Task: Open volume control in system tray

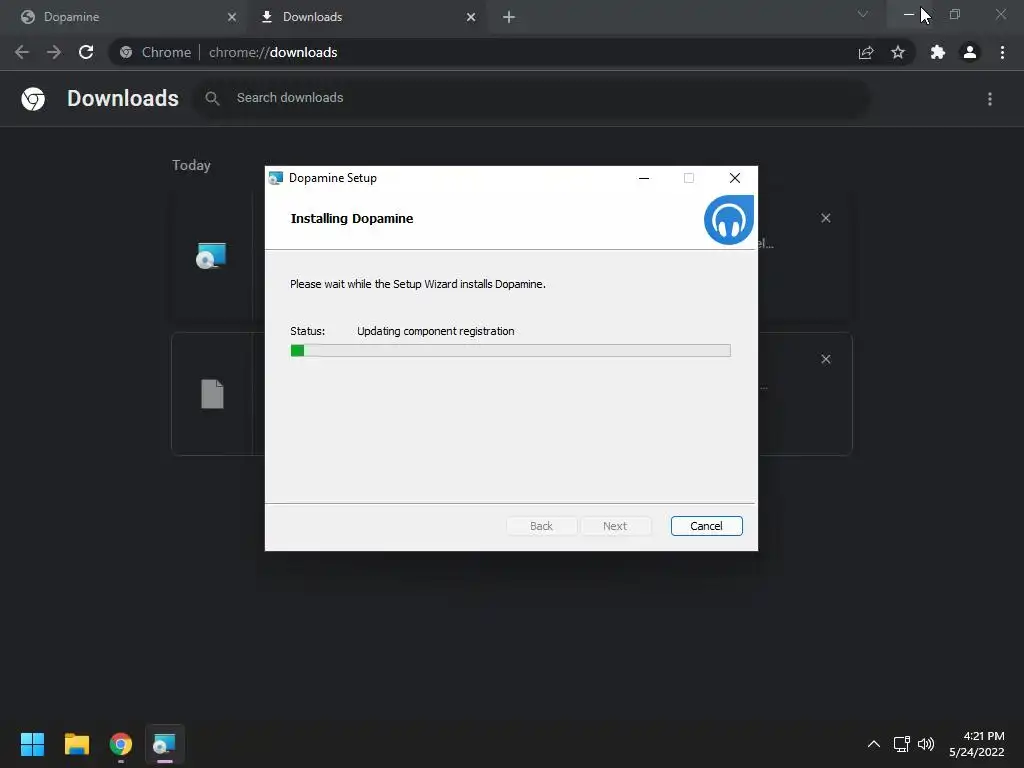Action: [x=926, y=744]
